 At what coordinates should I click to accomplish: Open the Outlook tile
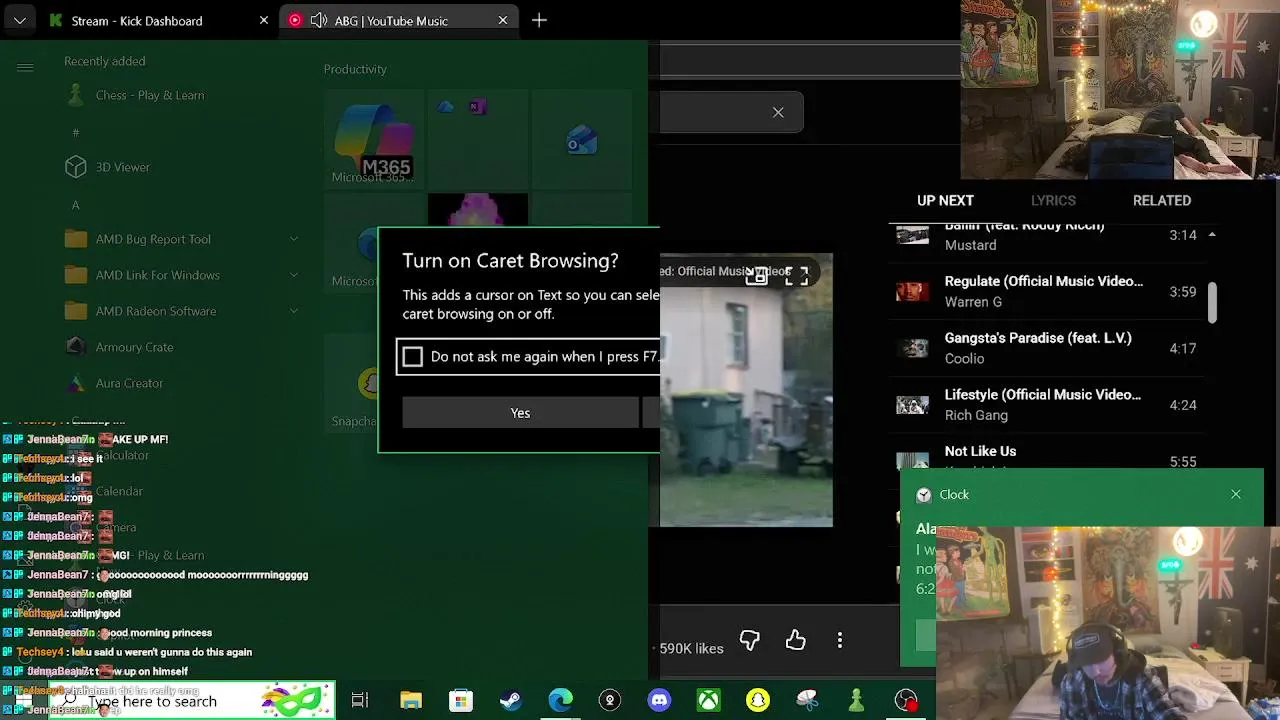582,140
